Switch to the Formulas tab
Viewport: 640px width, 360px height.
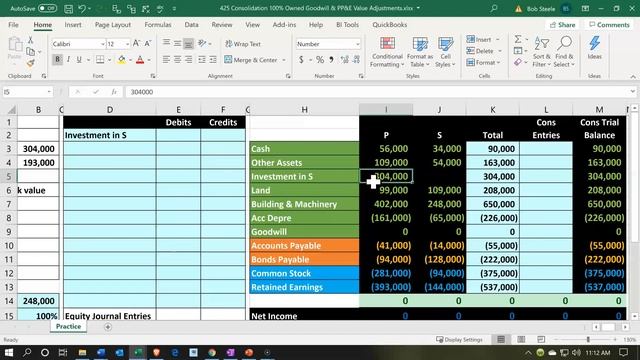(x=158, y=25)
